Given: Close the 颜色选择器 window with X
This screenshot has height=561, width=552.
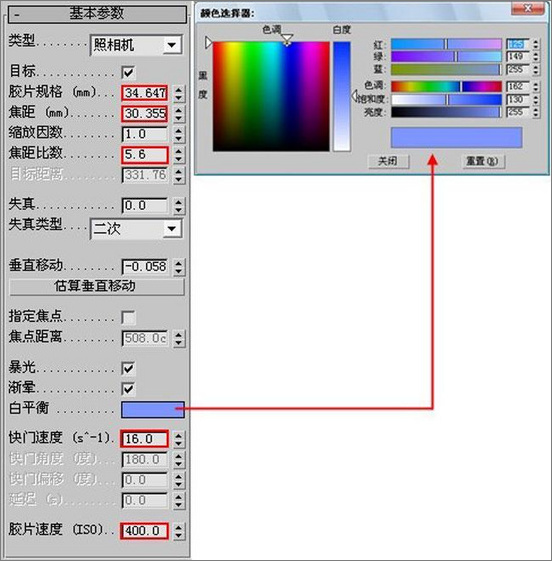Looking at the screenshot, I should (x=528, y=9).
